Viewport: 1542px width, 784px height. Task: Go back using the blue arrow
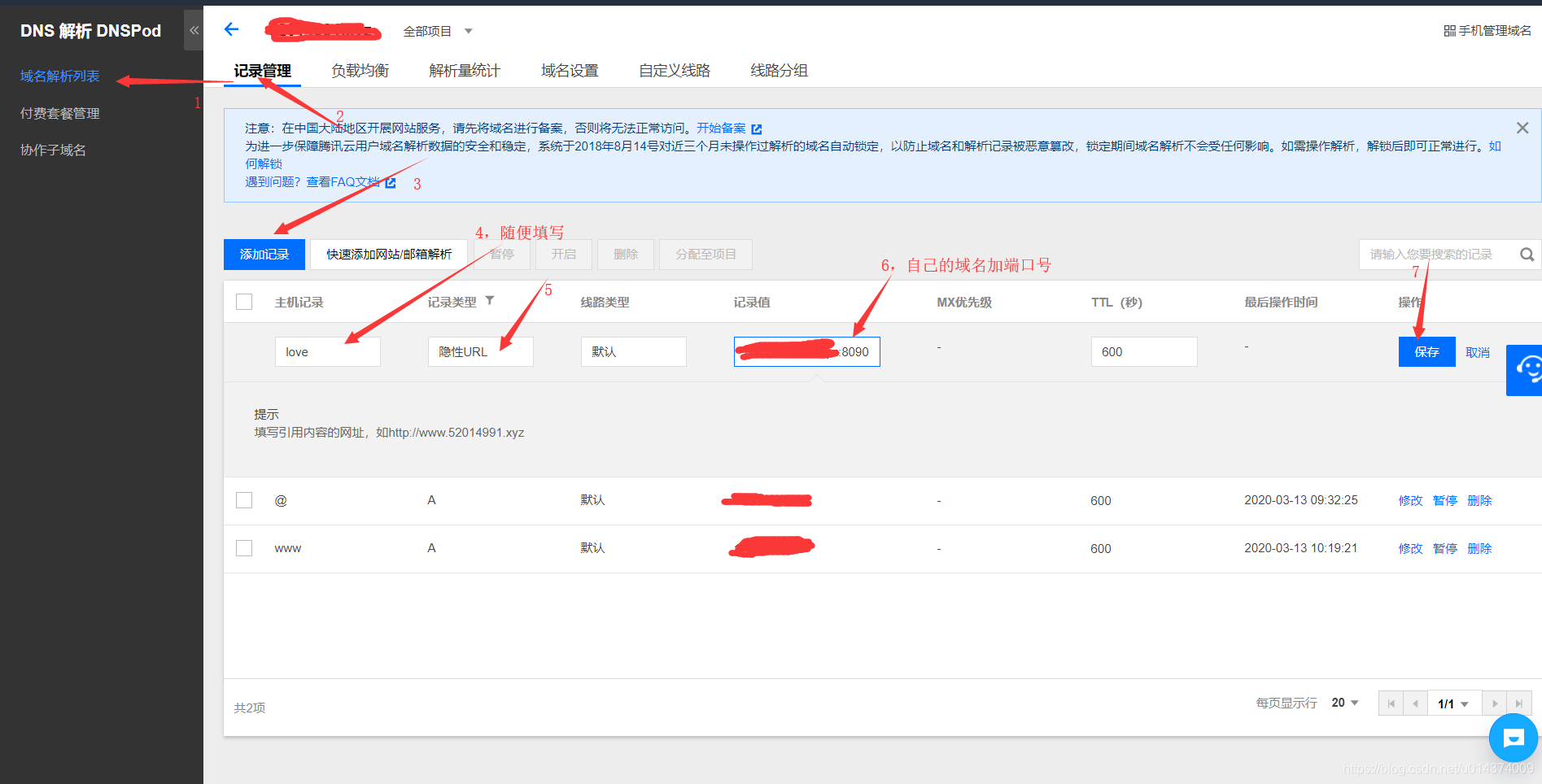pyautogui.click(x=232, y=29)
